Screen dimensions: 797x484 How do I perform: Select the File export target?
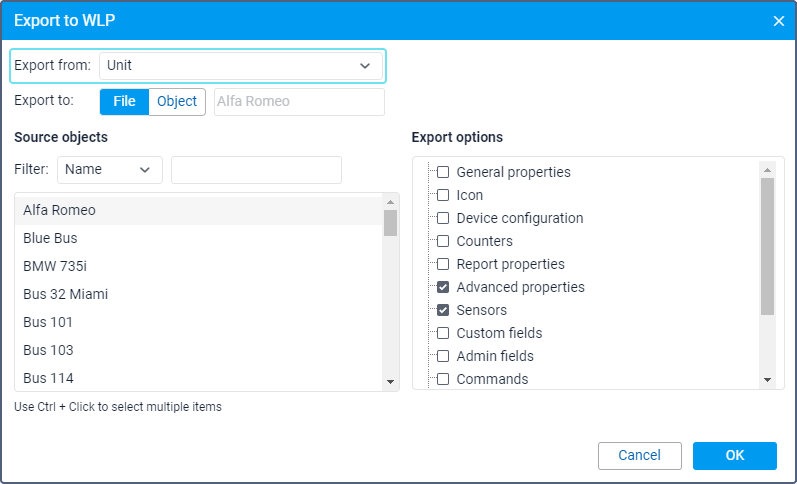(124, 102)
